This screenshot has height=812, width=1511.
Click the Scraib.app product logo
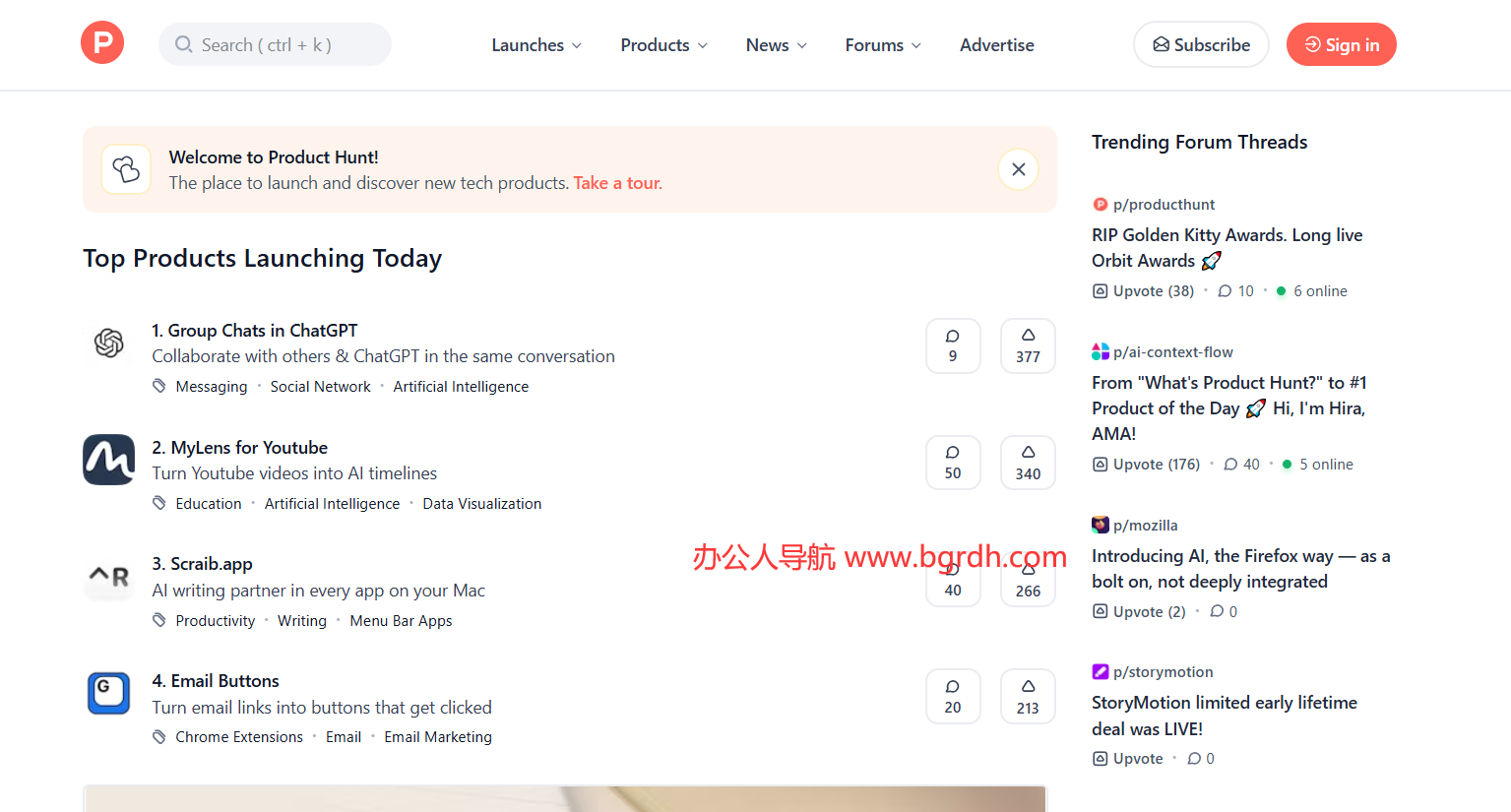(108, 577)
